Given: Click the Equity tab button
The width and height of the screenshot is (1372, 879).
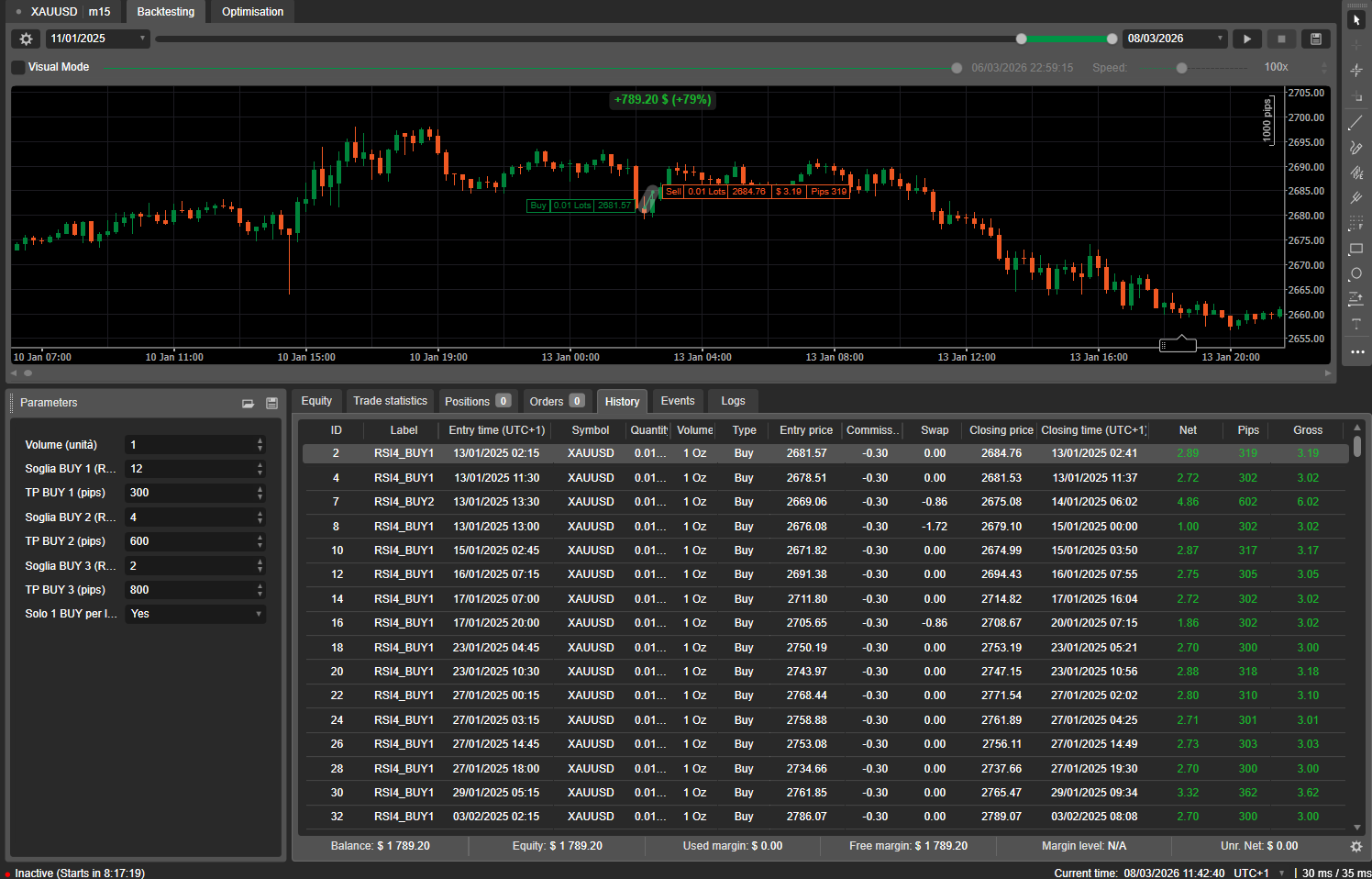Looking at the screenshot, I should tap(316, 401).
